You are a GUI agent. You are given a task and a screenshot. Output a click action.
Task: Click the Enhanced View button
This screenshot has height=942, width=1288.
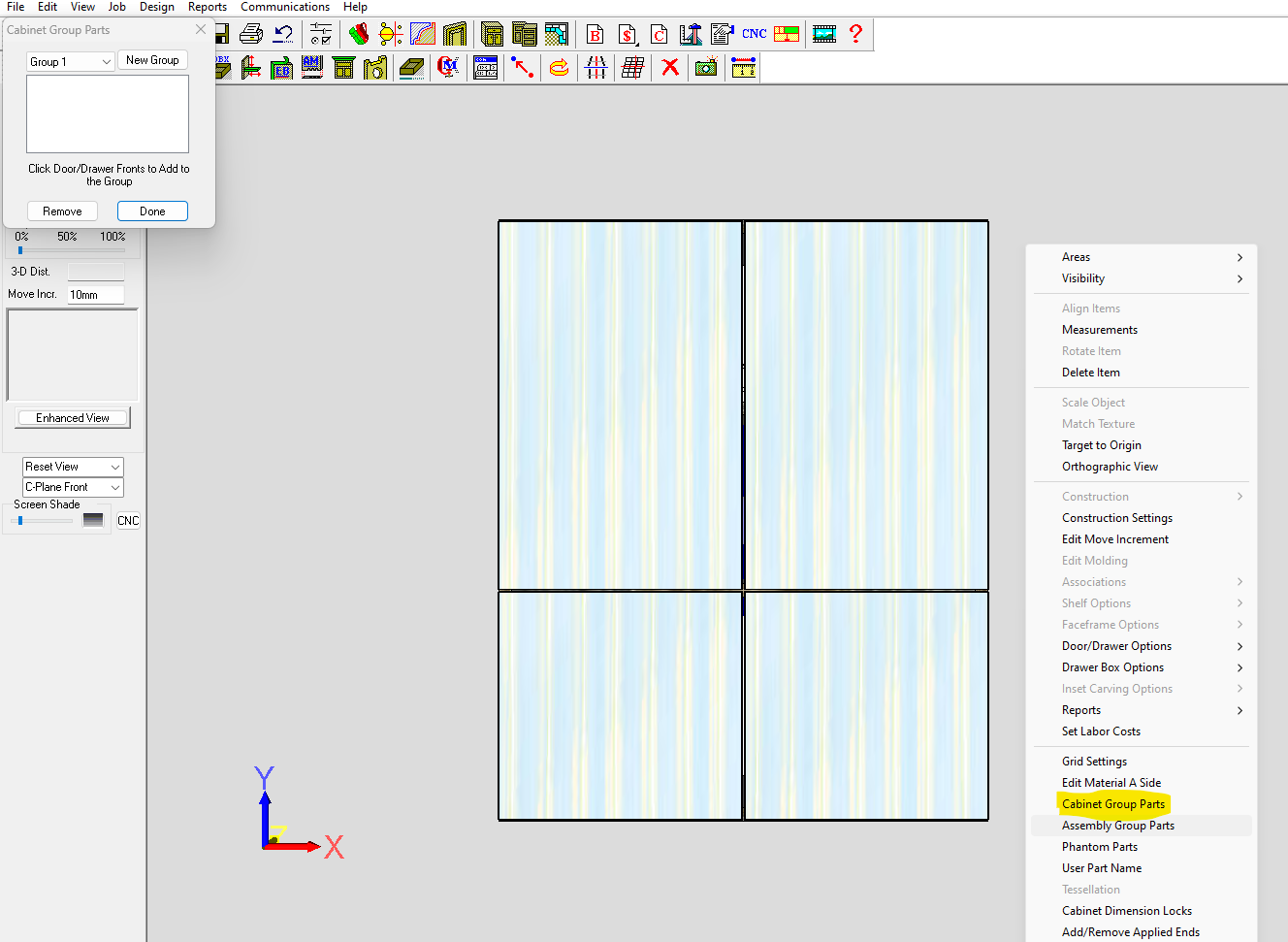[73, 418]
